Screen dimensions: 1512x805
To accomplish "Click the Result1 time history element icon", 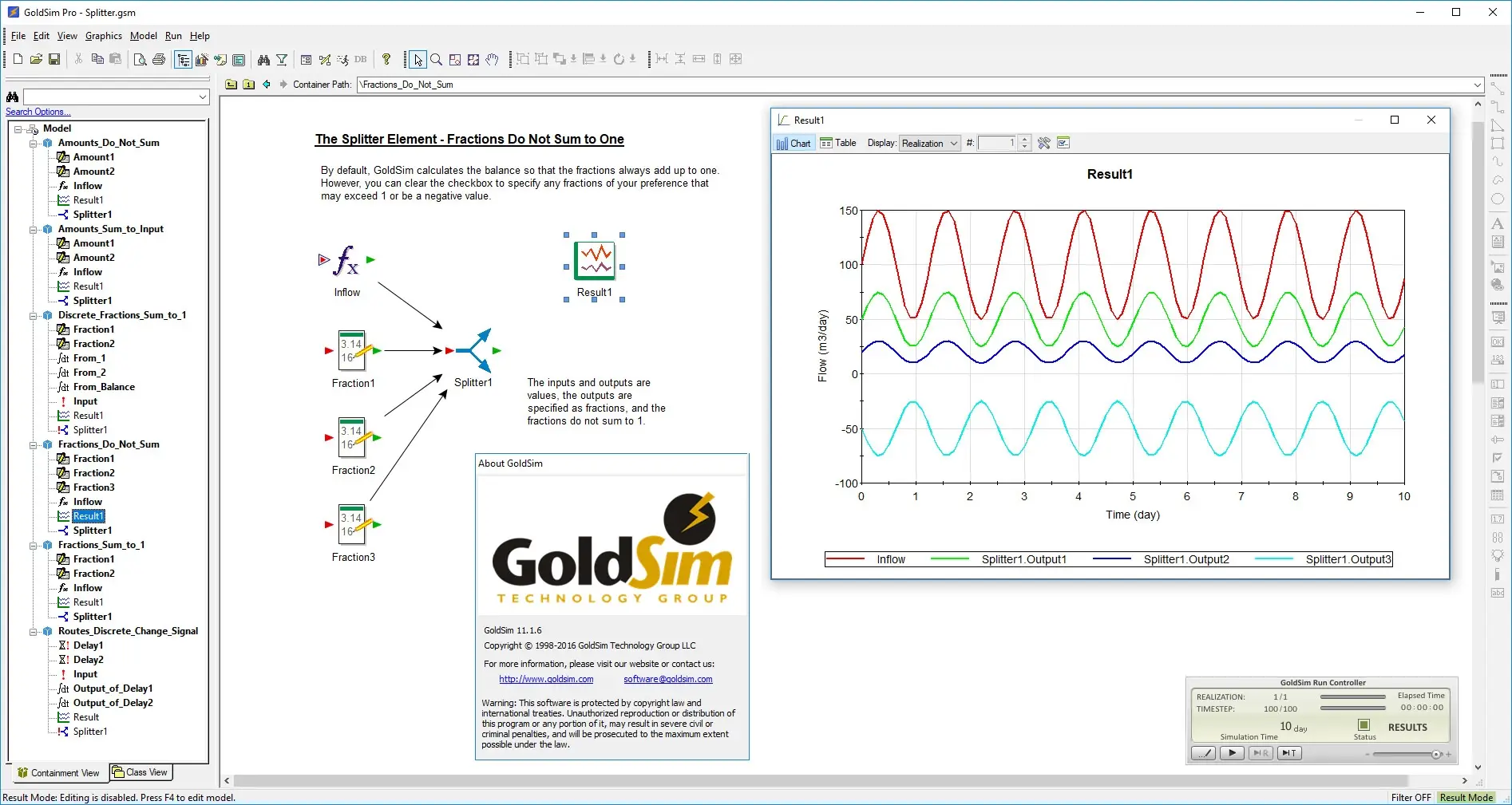I will [595, 260].
